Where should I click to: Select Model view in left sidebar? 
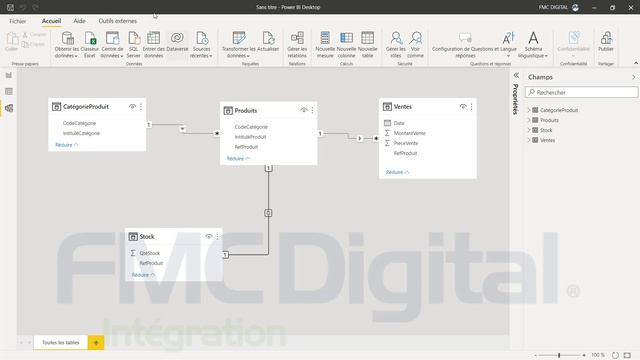point(9,108)
